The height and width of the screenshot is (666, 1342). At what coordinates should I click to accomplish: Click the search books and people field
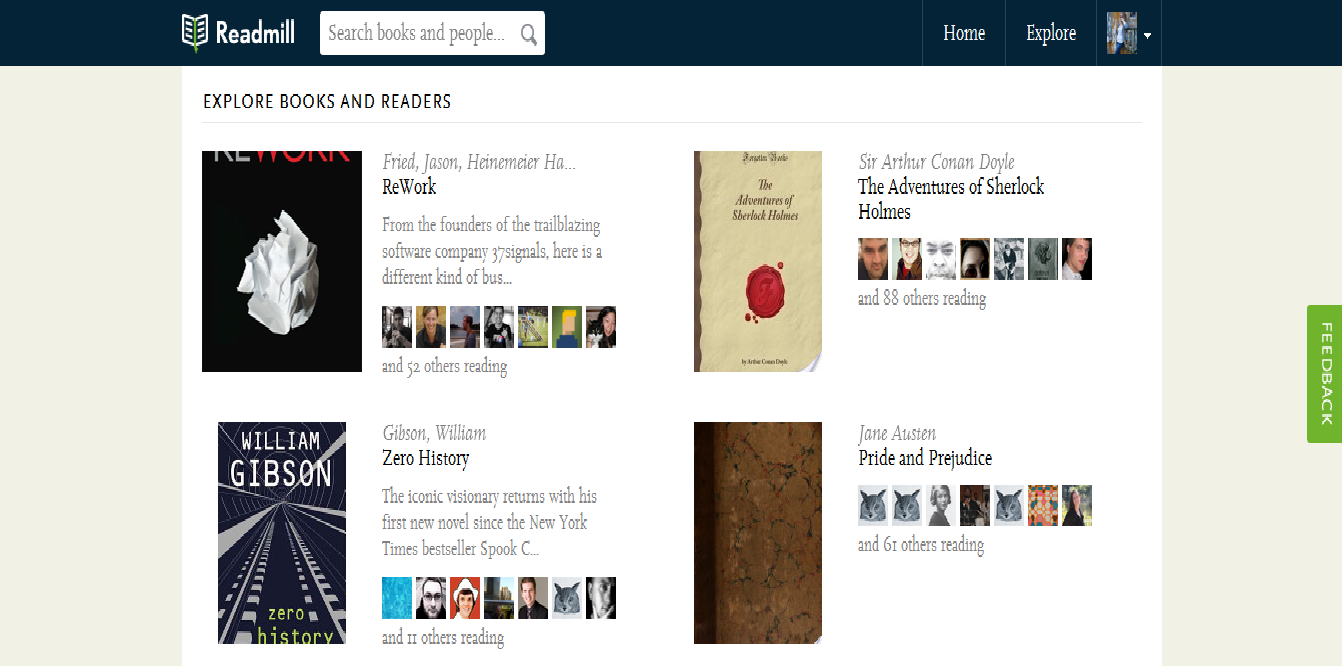tap(432, 33)
